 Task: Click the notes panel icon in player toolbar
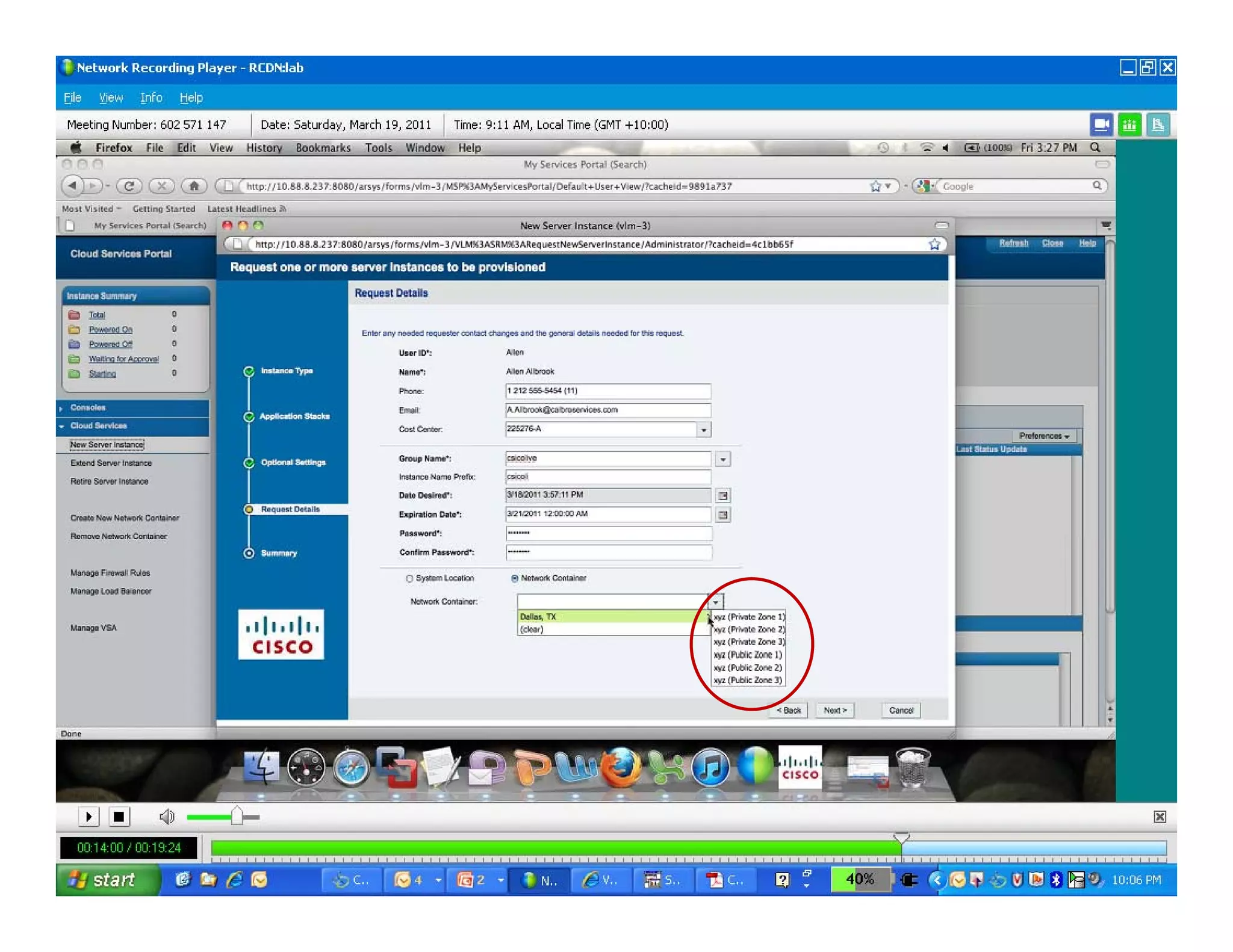1158,125
